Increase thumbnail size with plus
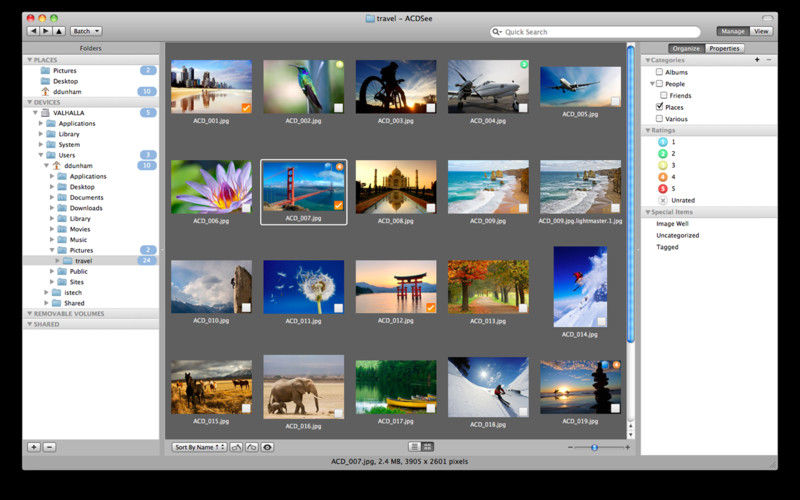Image resolution: width=800 pixels, height=500 pixels. [x=628, y=447]
